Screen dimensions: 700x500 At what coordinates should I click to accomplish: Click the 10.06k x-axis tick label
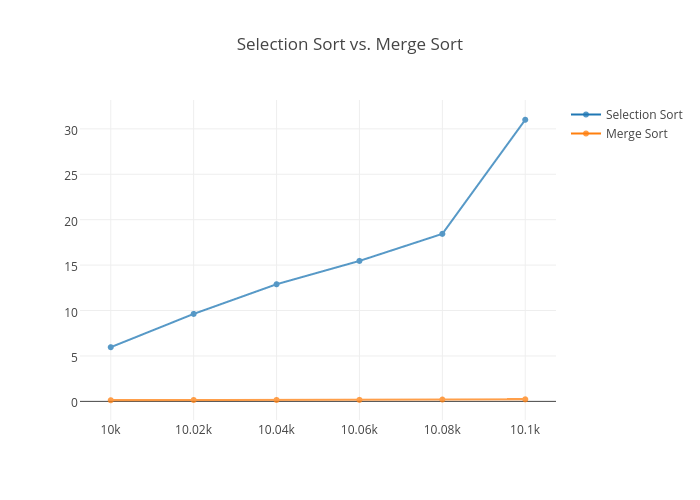pyautogui.click(x=359, y=430)
